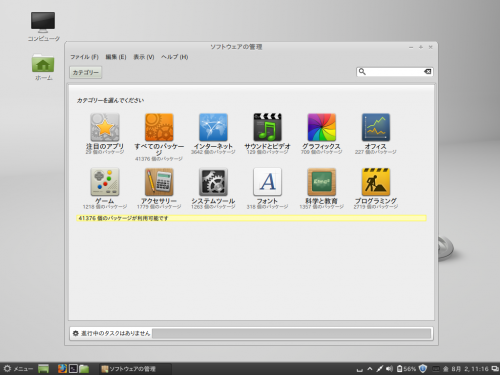Open the プログラミング category icon

coord(376,182)
